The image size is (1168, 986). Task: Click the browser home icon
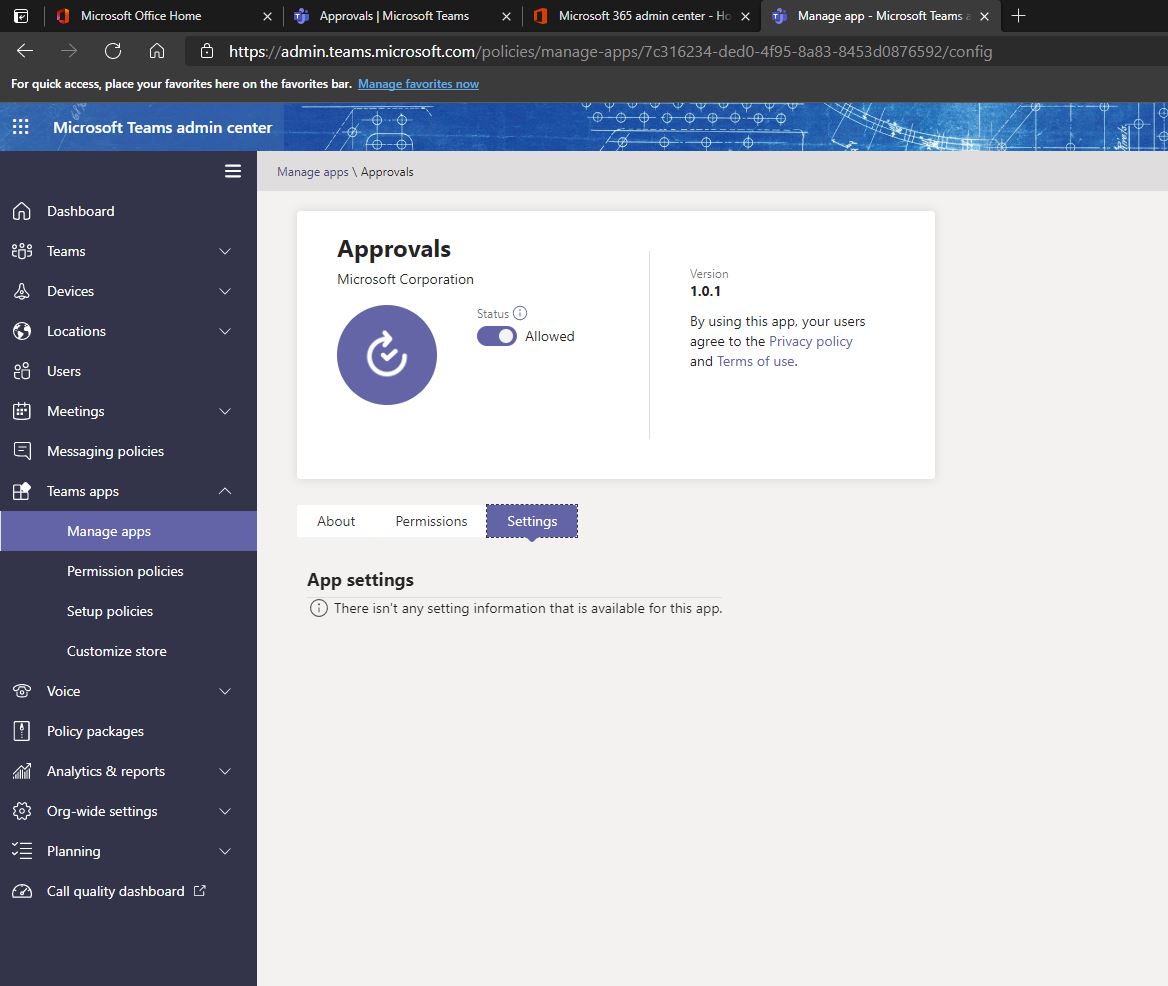tap(156, 51)
